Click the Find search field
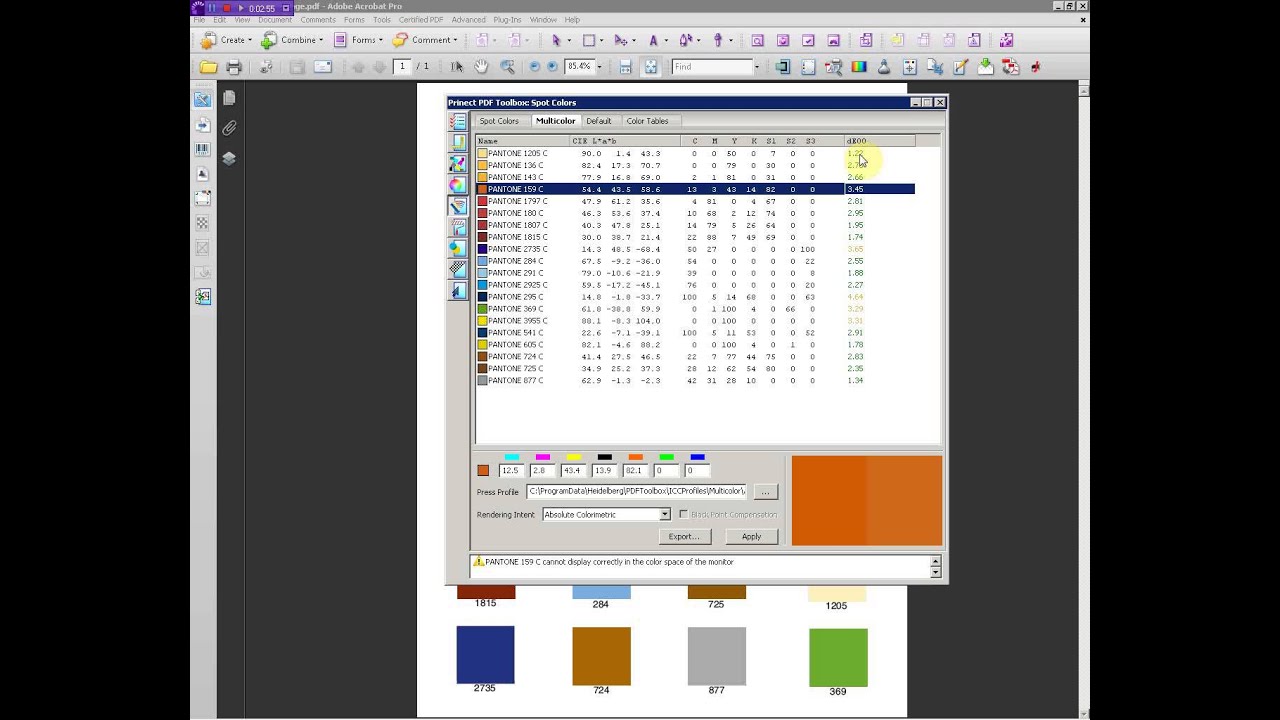 pos(711,67)
